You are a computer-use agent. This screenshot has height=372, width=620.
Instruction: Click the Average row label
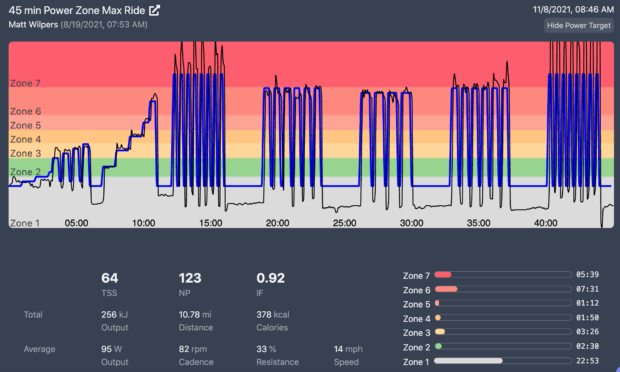click(39, 349)
